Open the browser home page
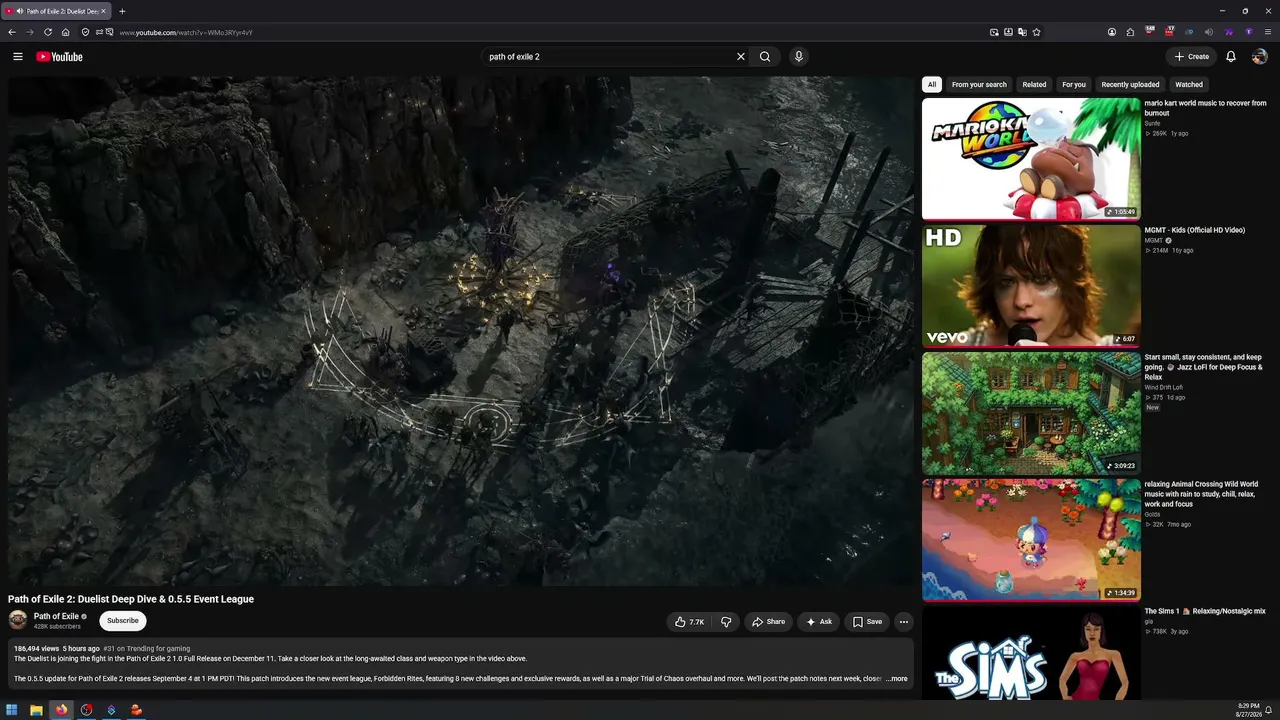The width and height of the screenshot is (1280, 720). point(66,32)
